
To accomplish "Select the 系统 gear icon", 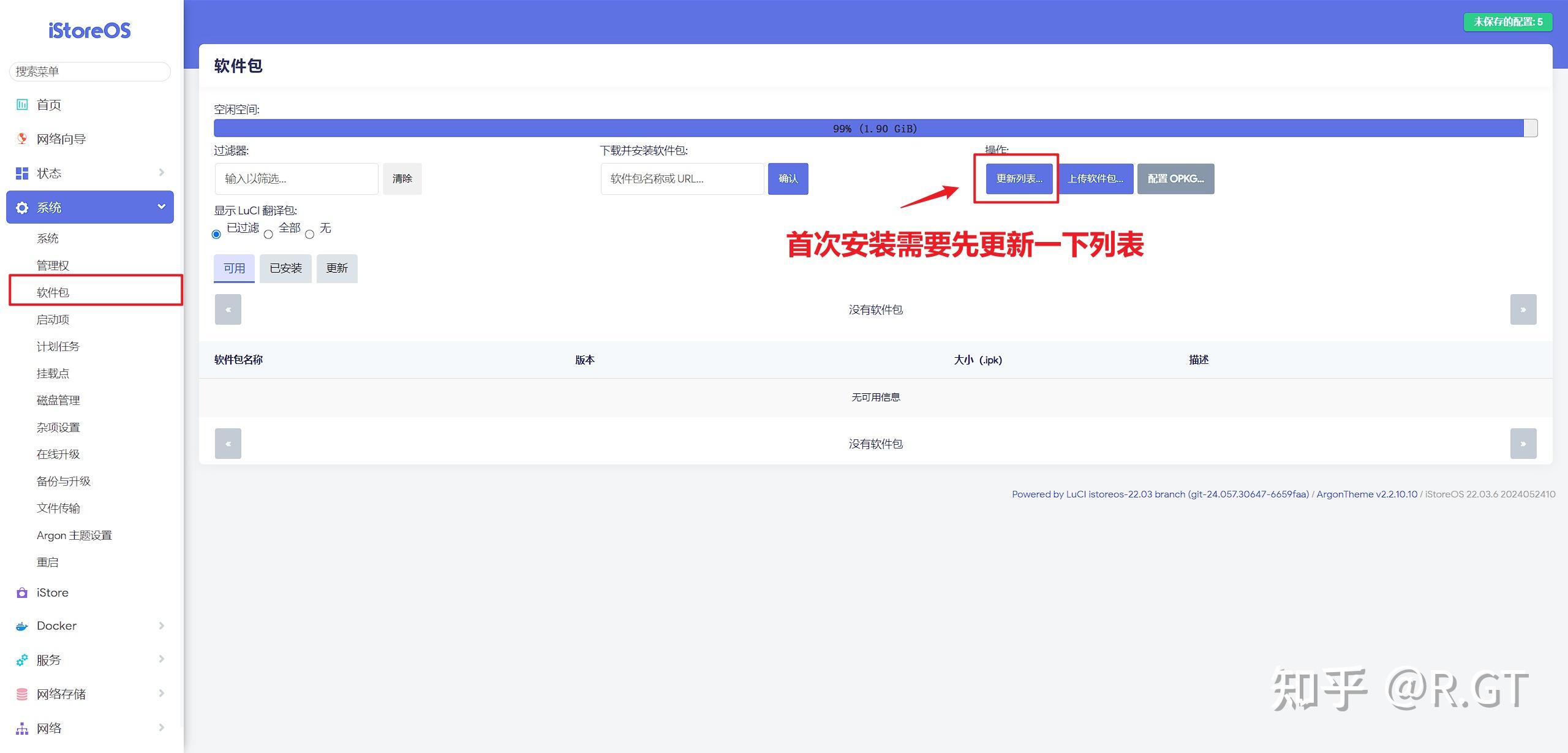I will coord(22,207).
